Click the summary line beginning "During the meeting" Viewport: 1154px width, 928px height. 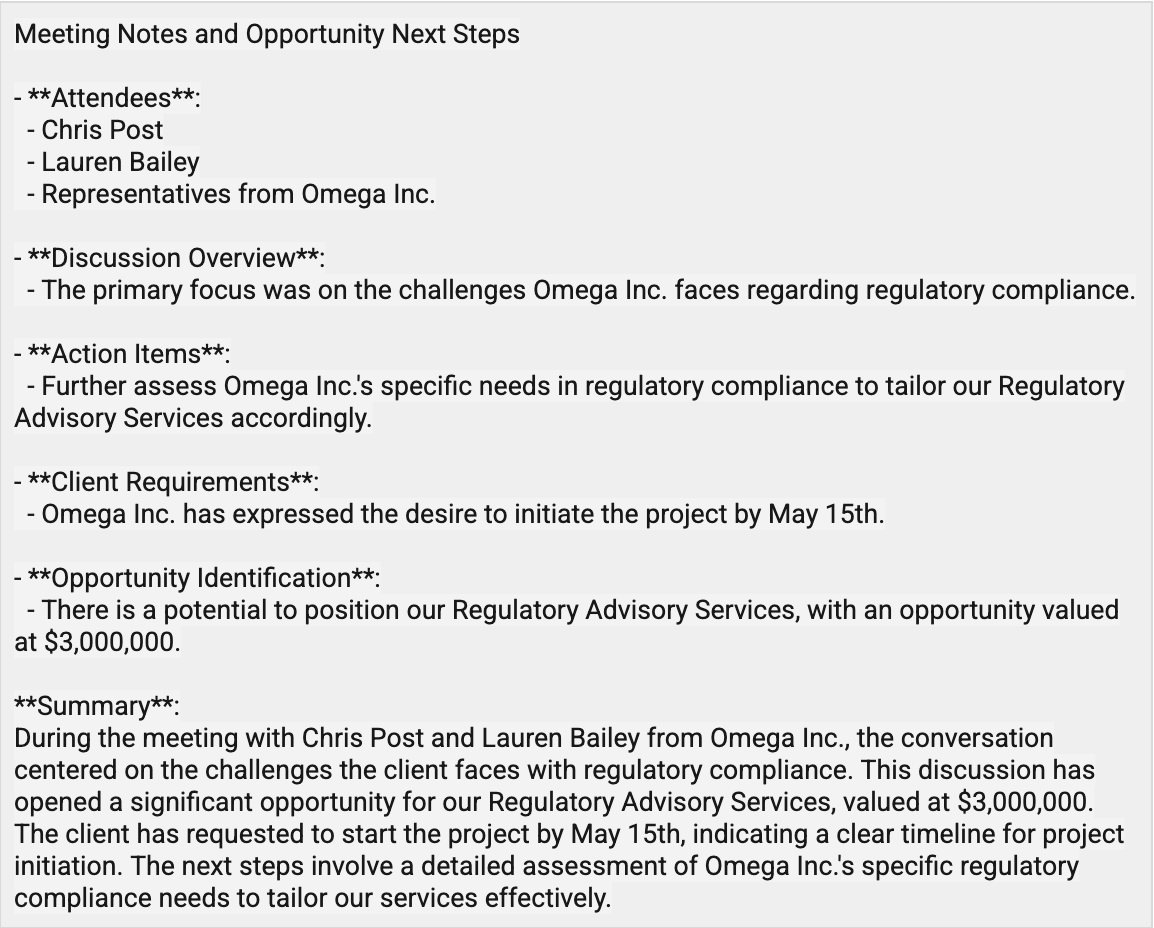(x=533, y=738)
